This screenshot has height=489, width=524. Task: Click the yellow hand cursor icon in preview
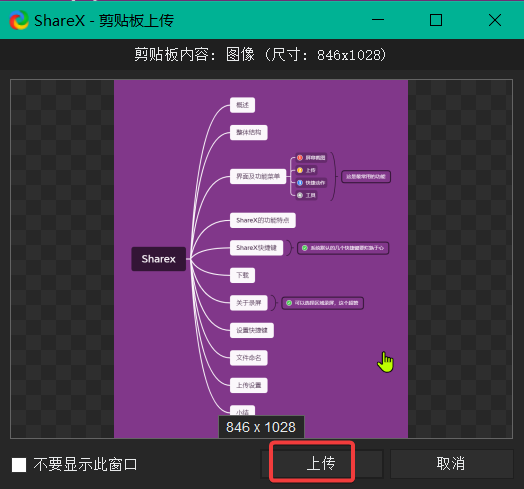click(386, 362)
